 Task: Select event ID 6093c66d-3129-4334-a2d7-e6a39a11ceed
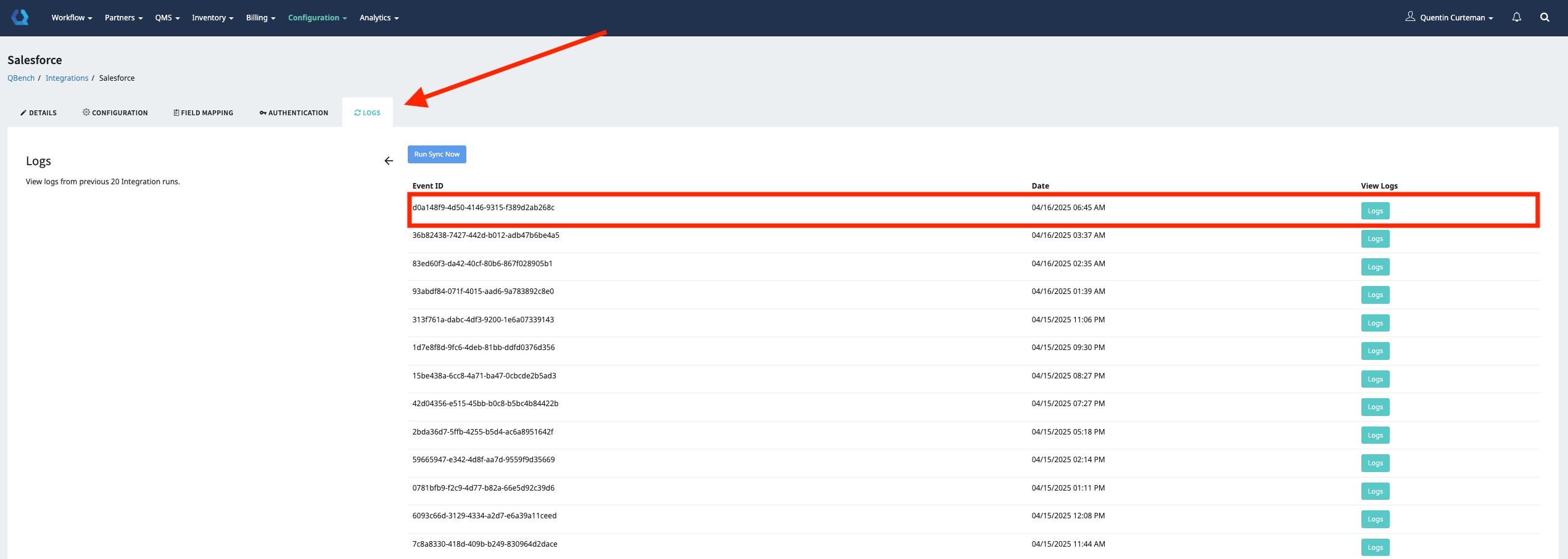click(484, 516)
